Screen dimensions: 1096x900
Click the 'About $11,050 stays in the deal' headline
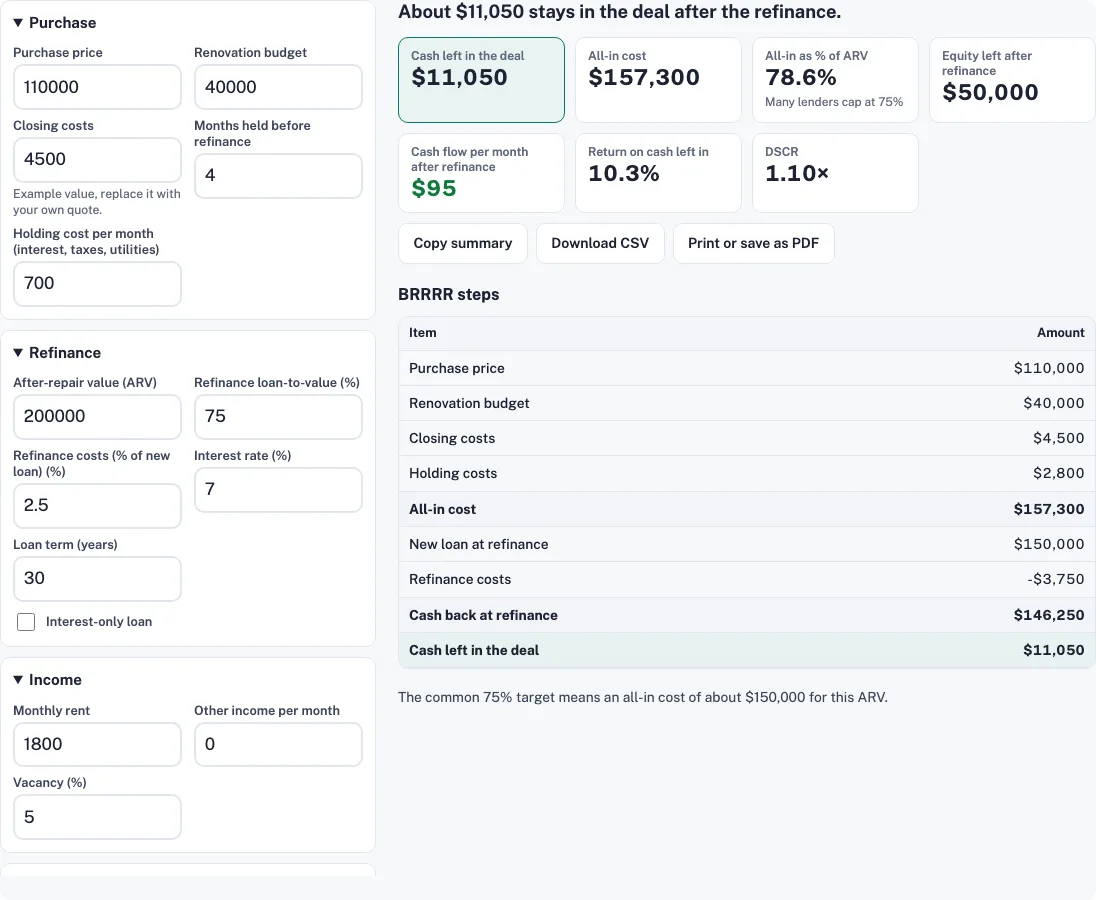click(x=619, y=12)
